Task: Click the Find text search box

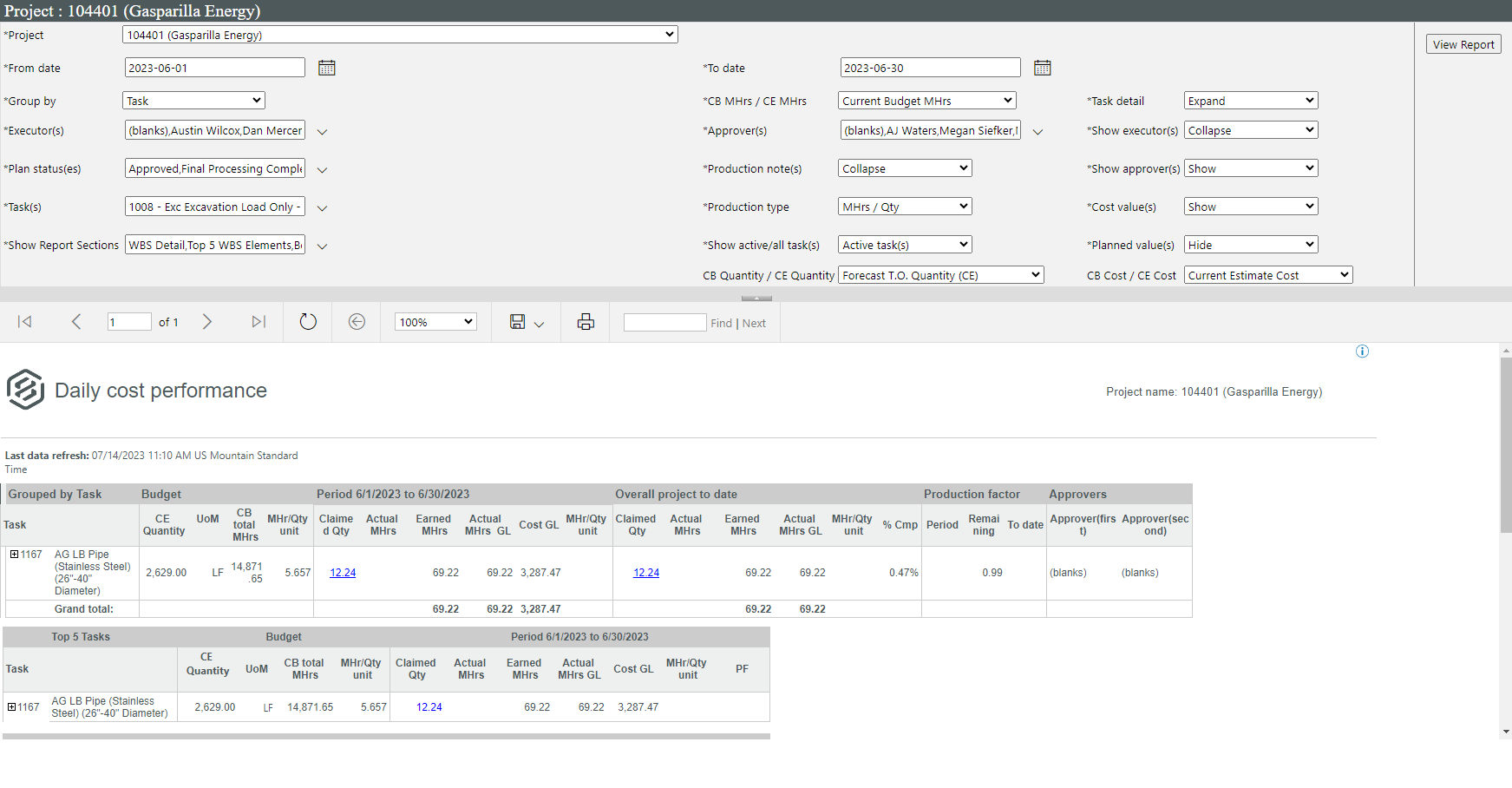Action: [x=664, y=323]
